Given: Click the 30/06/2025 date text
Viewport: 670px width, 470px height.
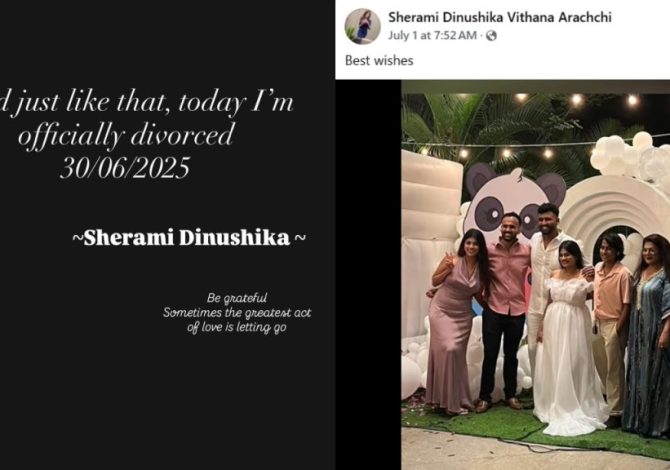Looking at the screenshot, I should [x=125, y=167].
